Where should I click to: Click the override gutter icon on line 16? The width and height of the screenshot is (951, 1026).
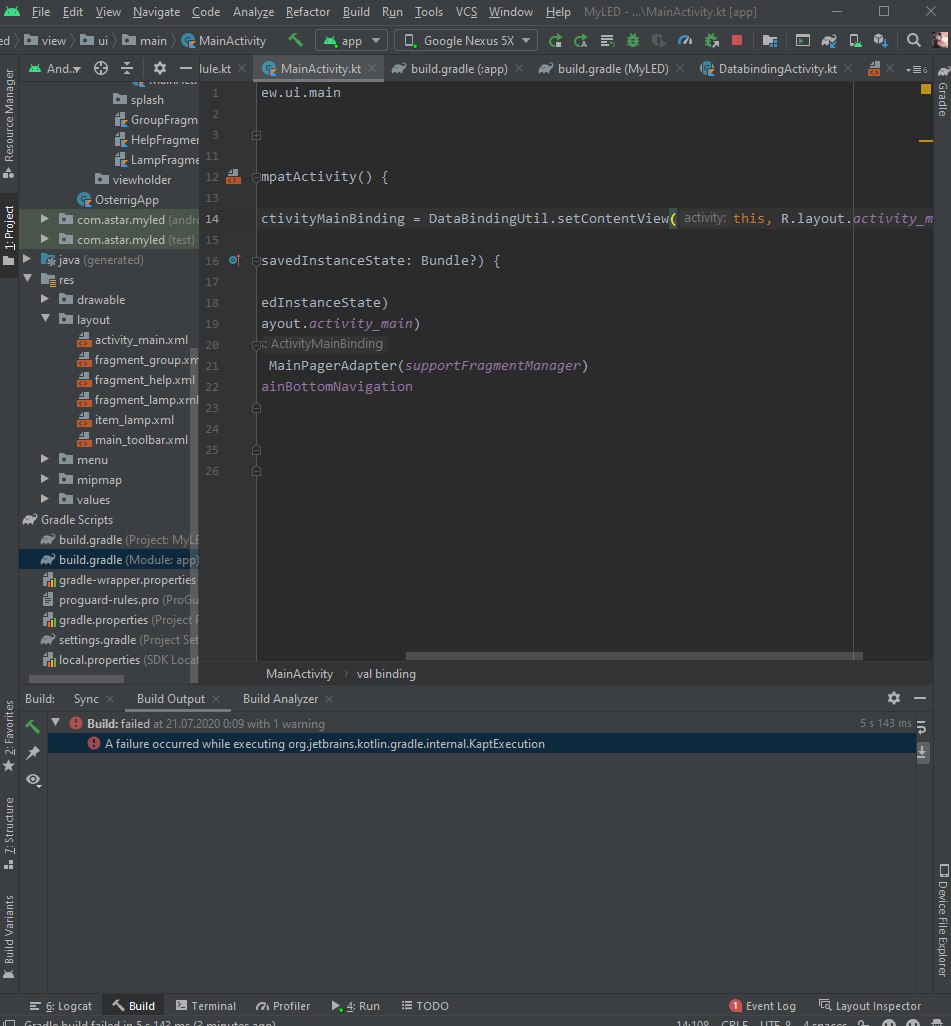pos(234,260)
